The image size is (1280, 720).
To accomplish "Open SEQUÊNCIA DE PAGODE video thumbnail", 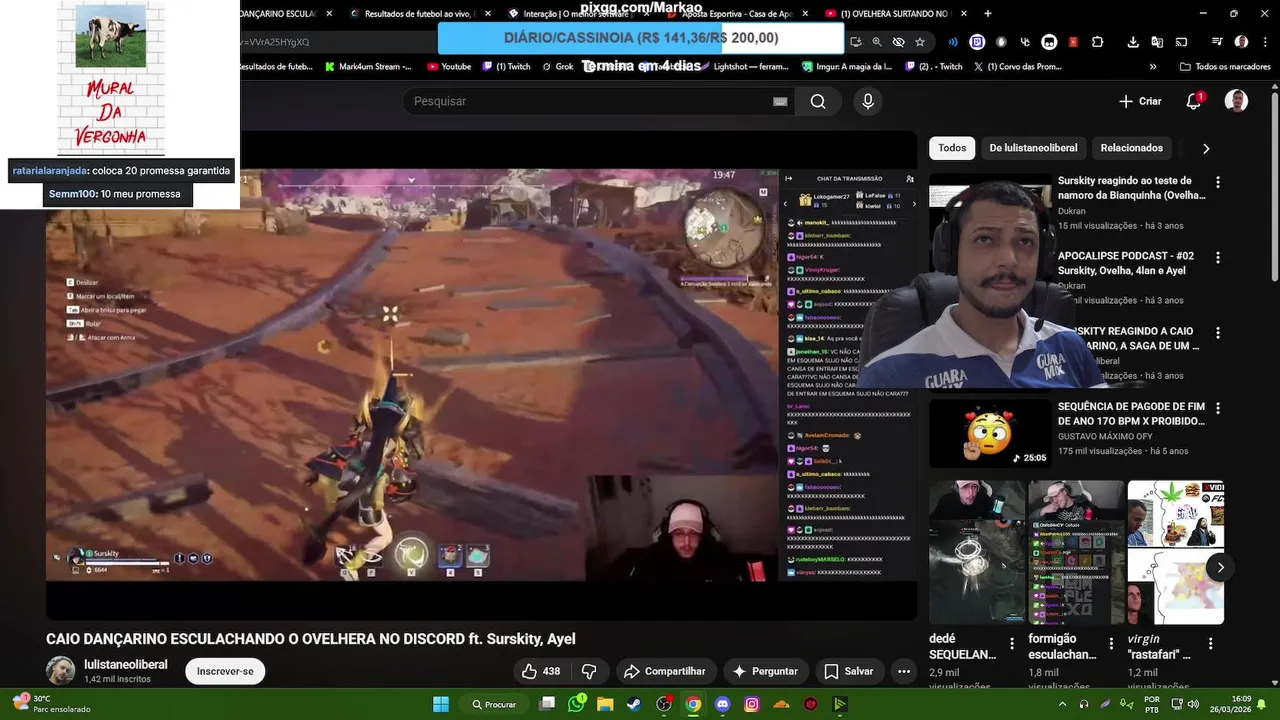I will tap(990, 433).
